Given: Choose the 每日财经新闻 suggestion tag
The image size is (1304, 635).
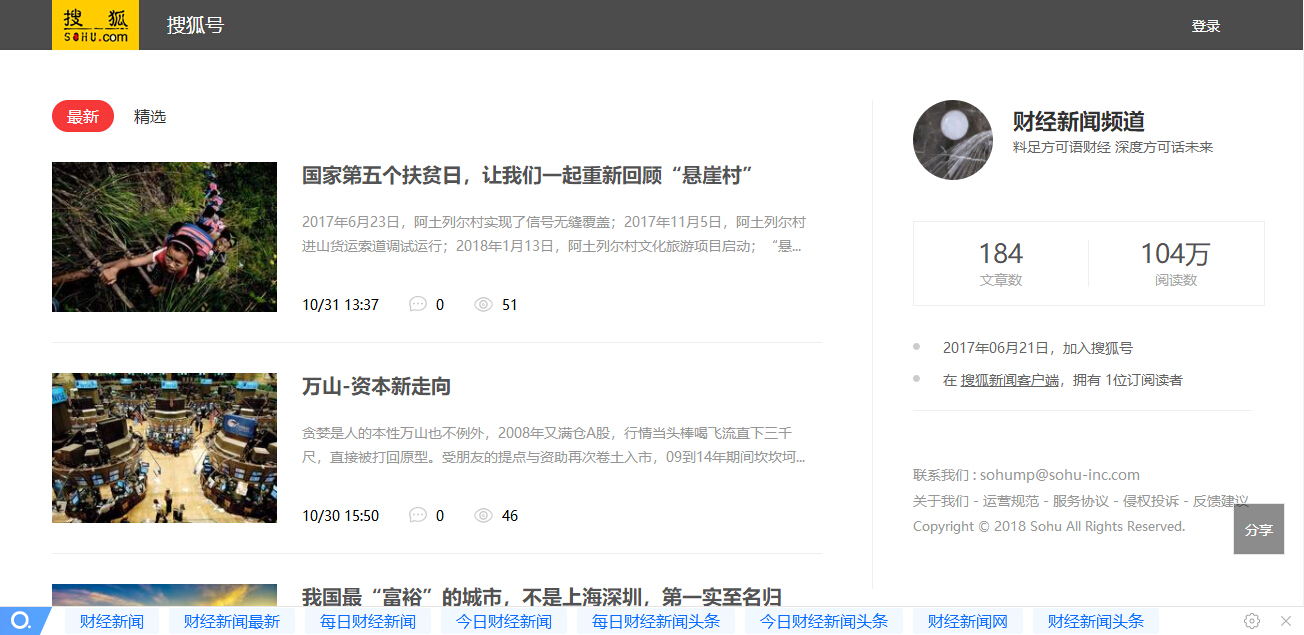Looking at the screenshot, I should (368, 621).
